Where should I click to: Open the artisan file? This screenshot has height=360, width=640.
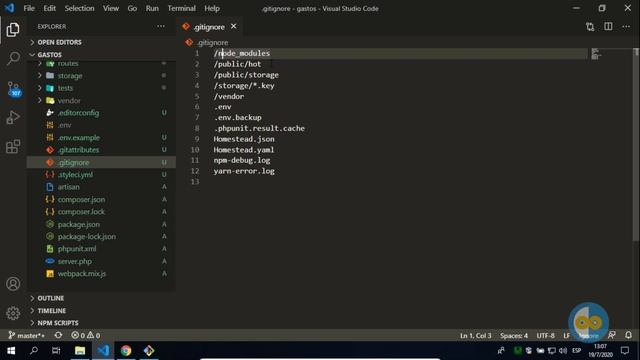pos(69,187)
